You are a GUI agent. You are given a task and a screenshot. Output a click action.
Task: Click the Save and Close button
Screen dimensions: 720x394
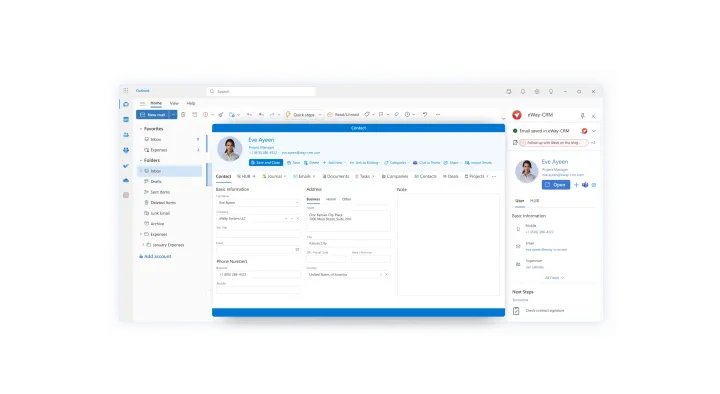point(266,163)
